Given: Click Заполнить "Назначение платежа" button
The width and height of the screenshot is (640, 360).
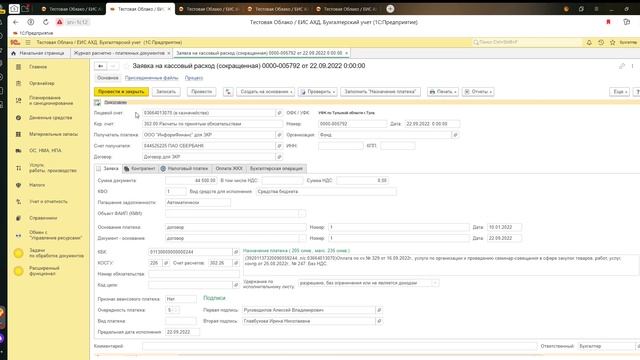Looking at the screenshot, I should coord(380,92).
